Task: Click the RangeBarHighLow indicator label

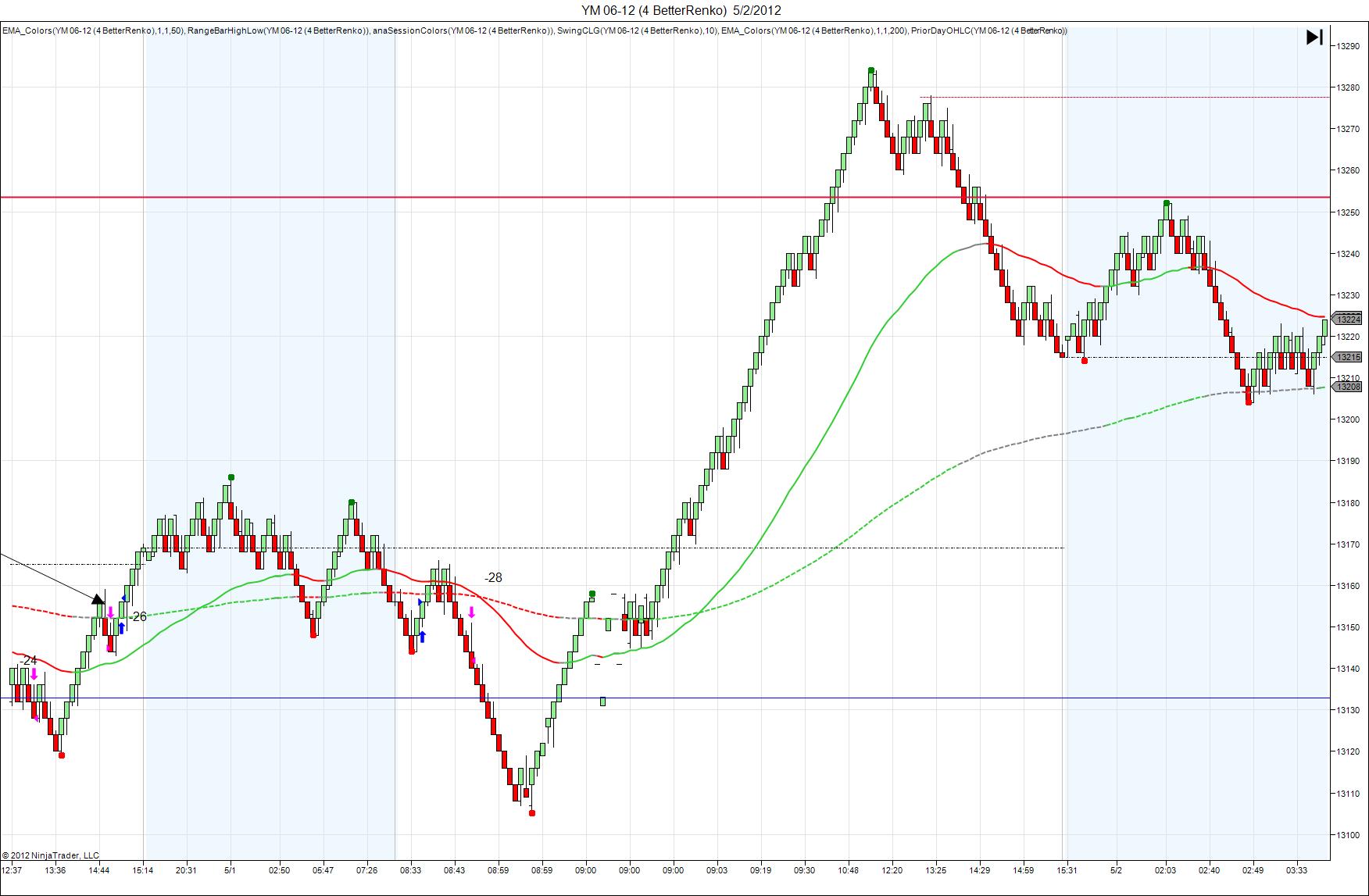Action: pos(278,30)
